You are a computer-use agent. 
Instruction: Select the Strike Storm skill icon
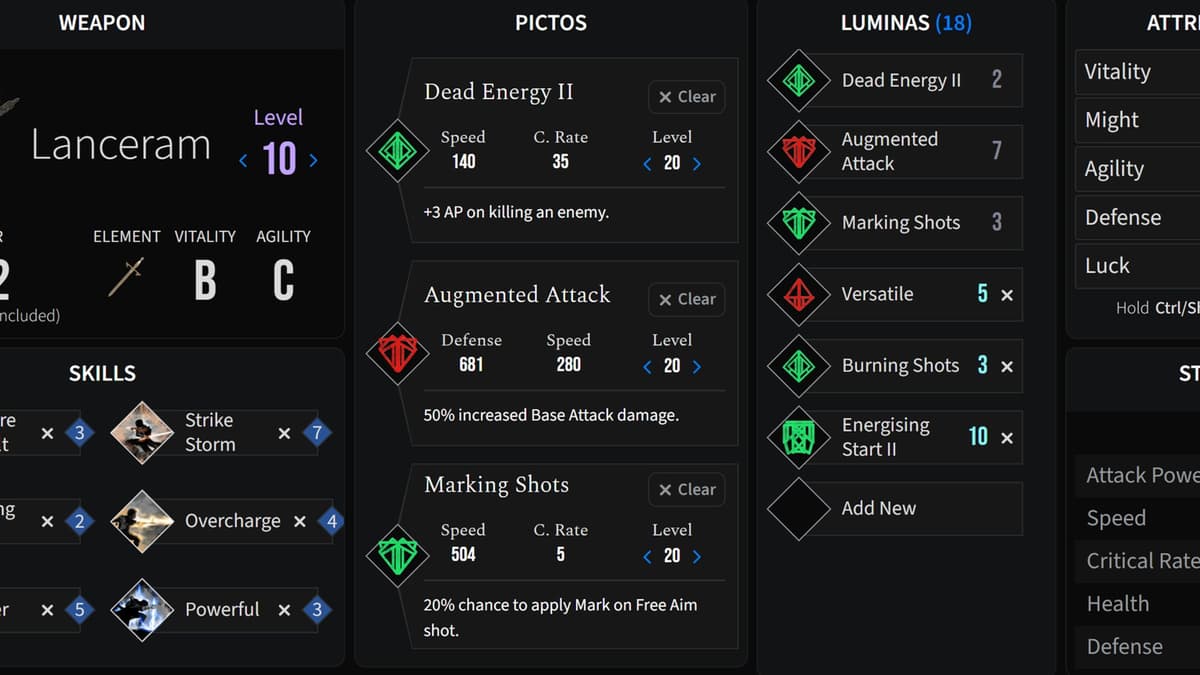142,433
